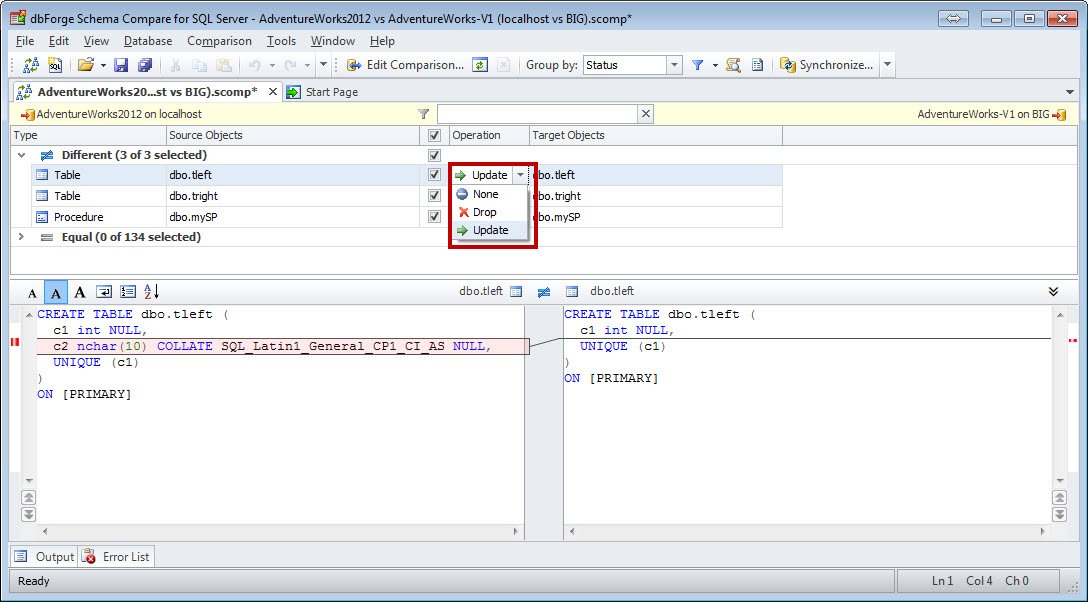Open the Open-file dropdown arrow
1088x602 pixels.
[103, 65]
